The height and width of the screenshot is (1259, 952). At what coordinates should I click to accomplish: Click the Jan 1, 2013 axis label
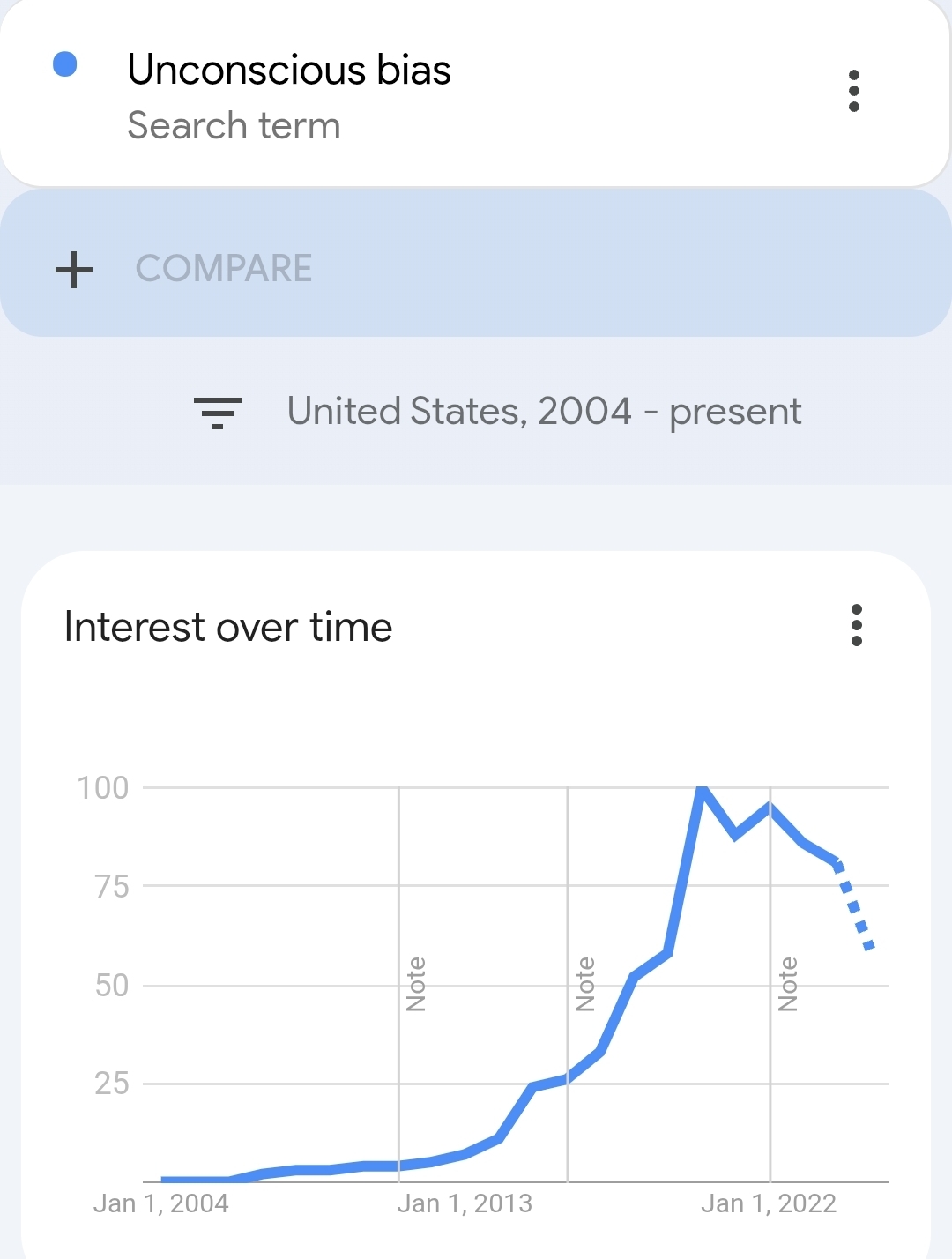[x=465, y=1203]
